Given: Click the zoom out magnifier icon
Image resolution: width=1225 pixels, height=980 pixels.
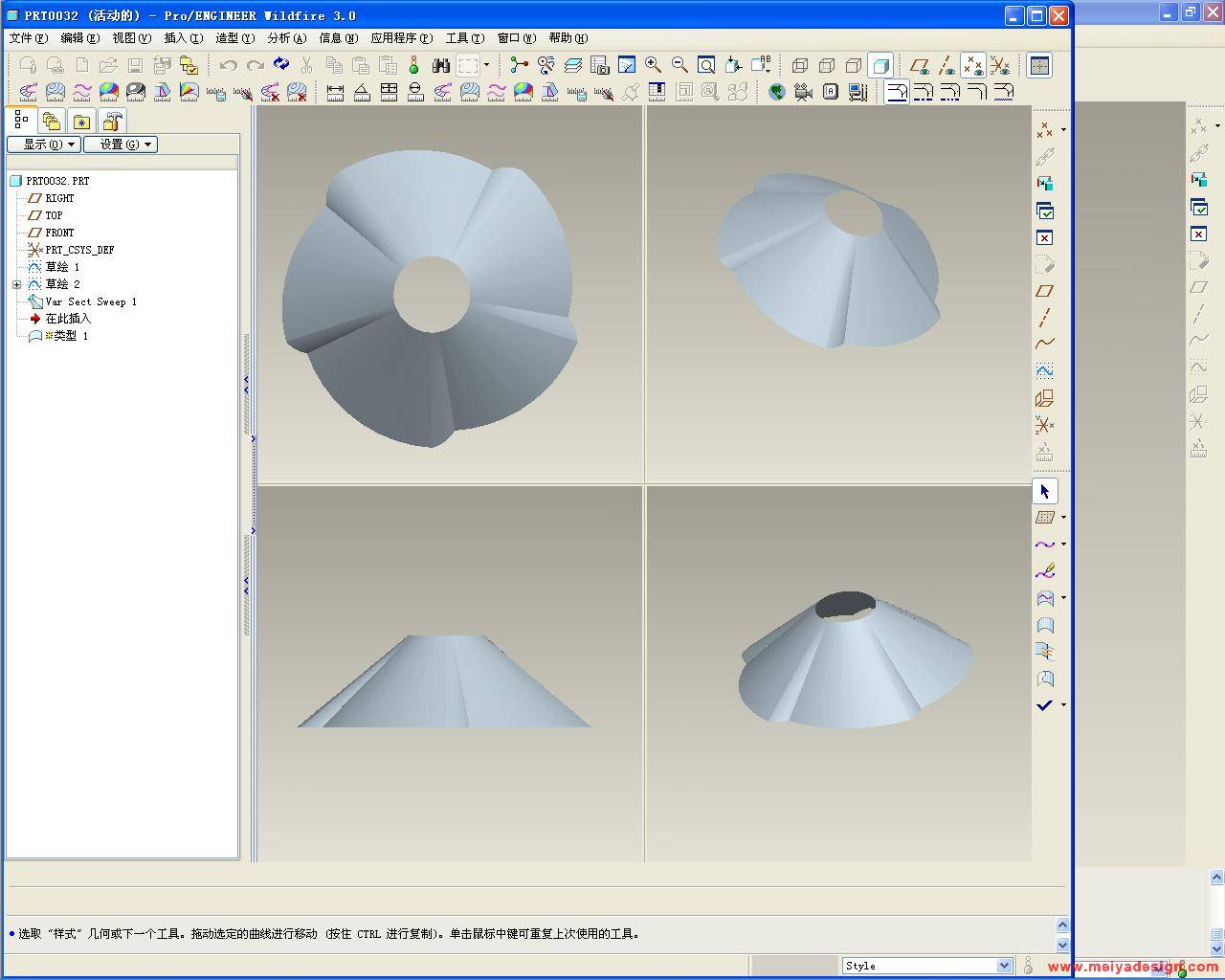Looking at the screenshot, I should click(x=679, y=65).
